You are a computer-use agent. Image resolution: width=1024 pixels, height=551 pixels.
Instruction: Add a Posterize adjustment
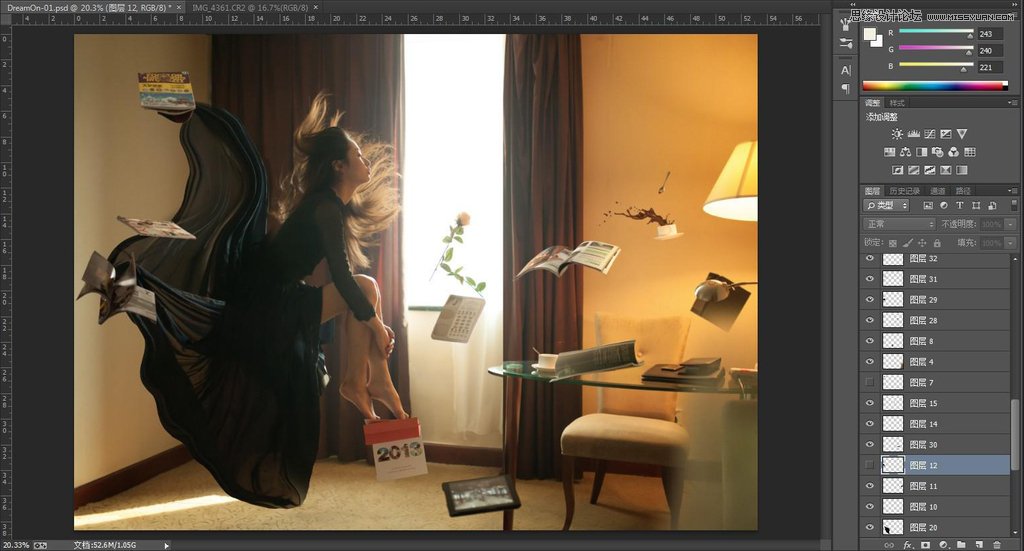coord(914,170)
